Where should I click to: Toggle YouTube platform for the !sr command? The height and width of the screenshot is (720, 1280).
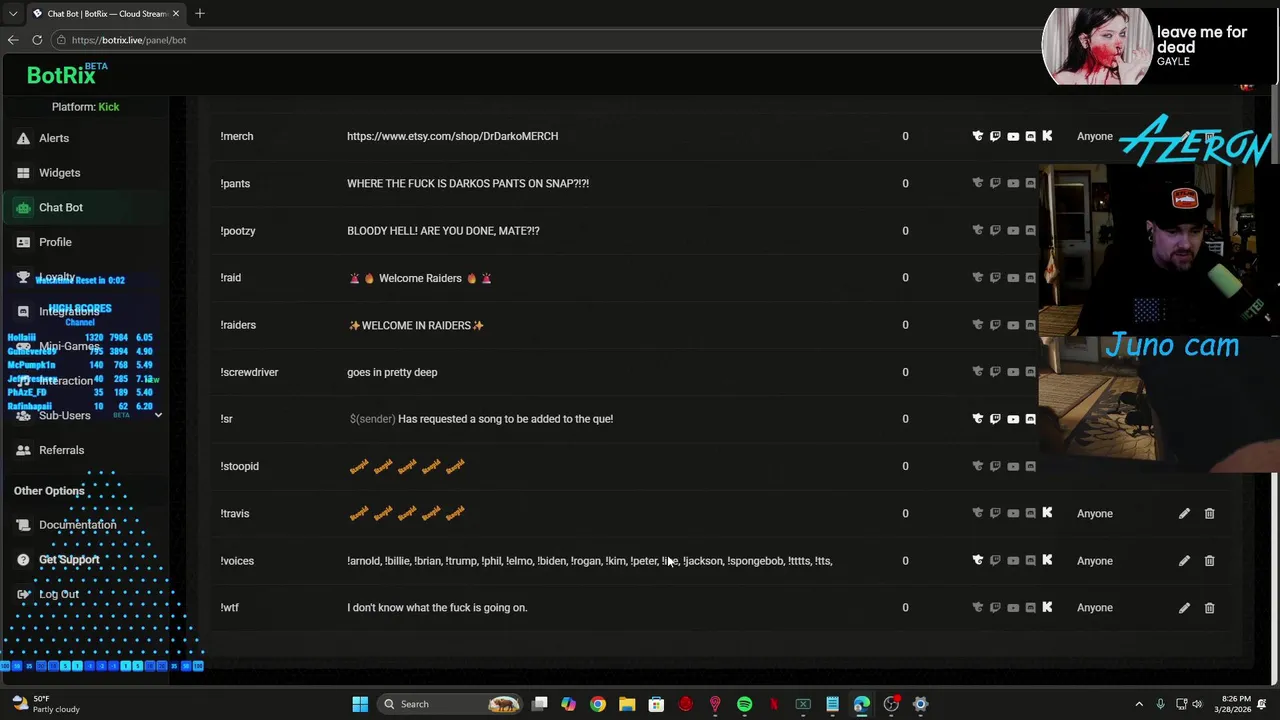(x=1013, y=419)
